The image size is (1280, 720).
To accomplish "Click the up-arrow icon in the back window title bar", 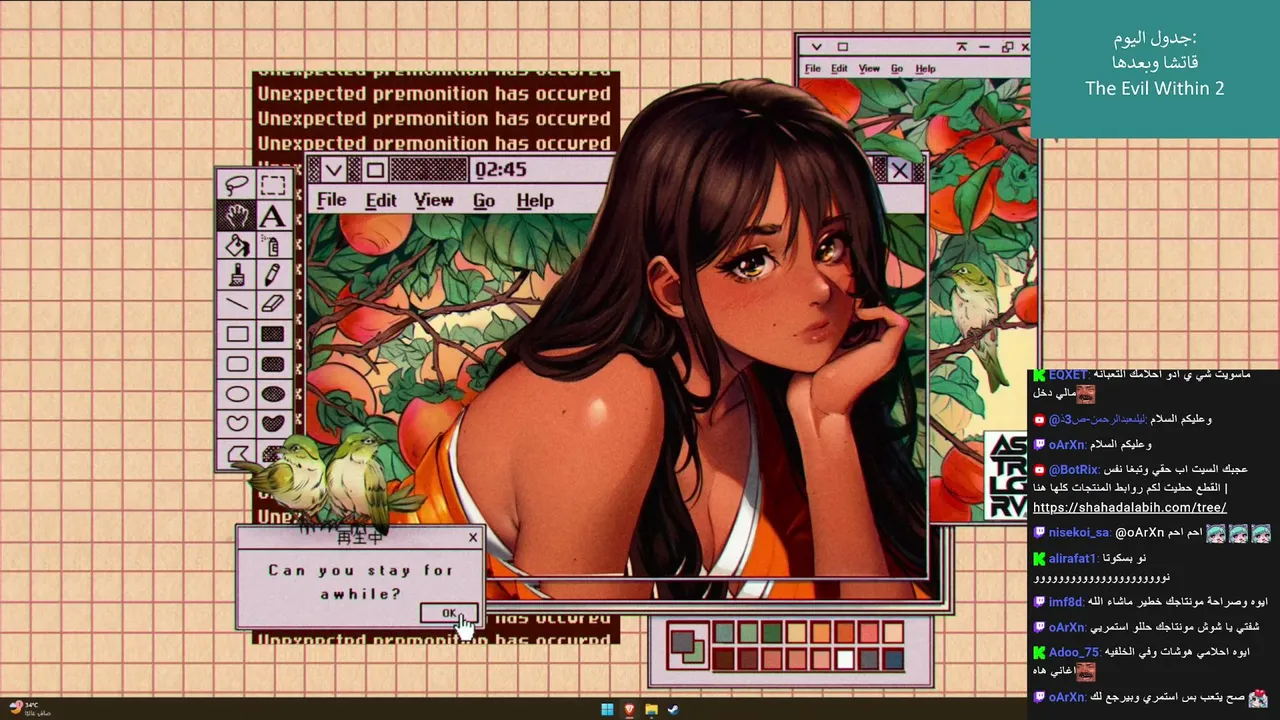I will coord(962,47).
